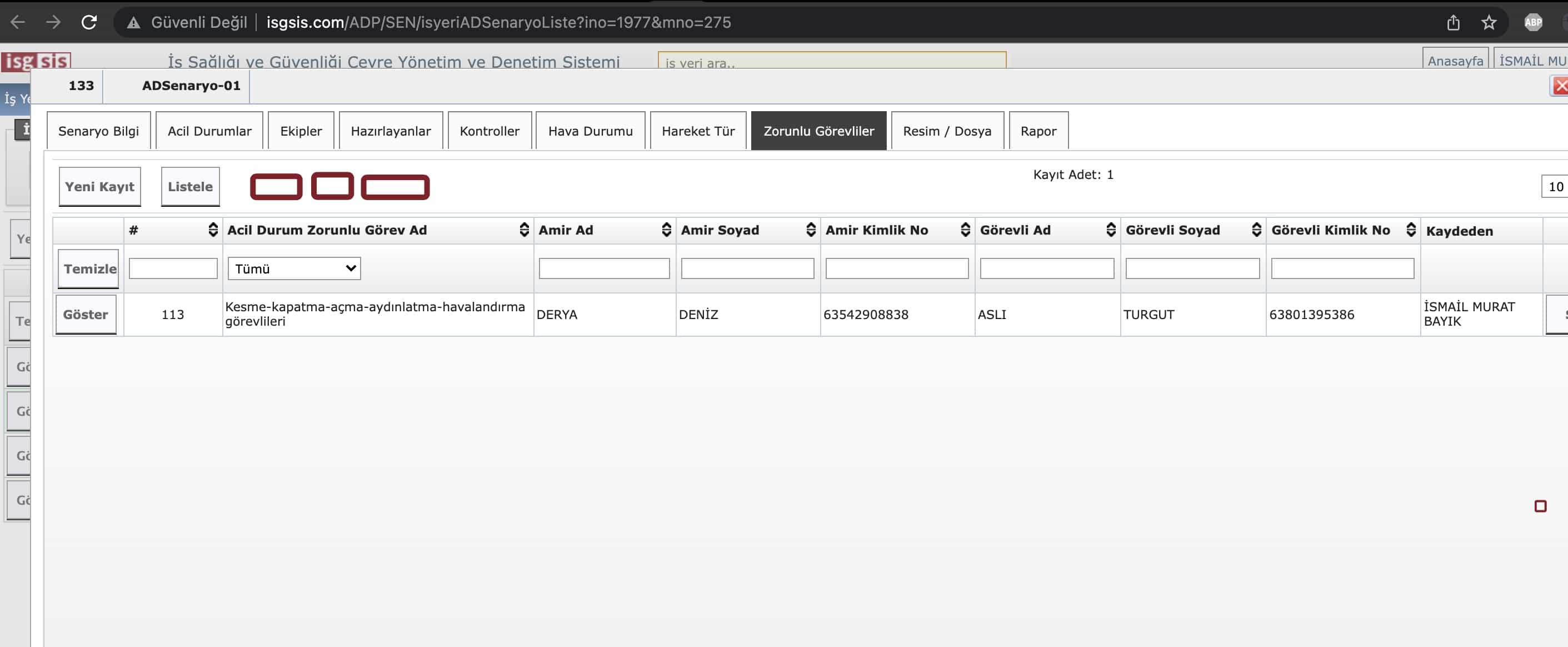Viewport: 1568px width, 647px height.
Task: Sort by Amir Ad column arrows
Action: coord(666,230)
